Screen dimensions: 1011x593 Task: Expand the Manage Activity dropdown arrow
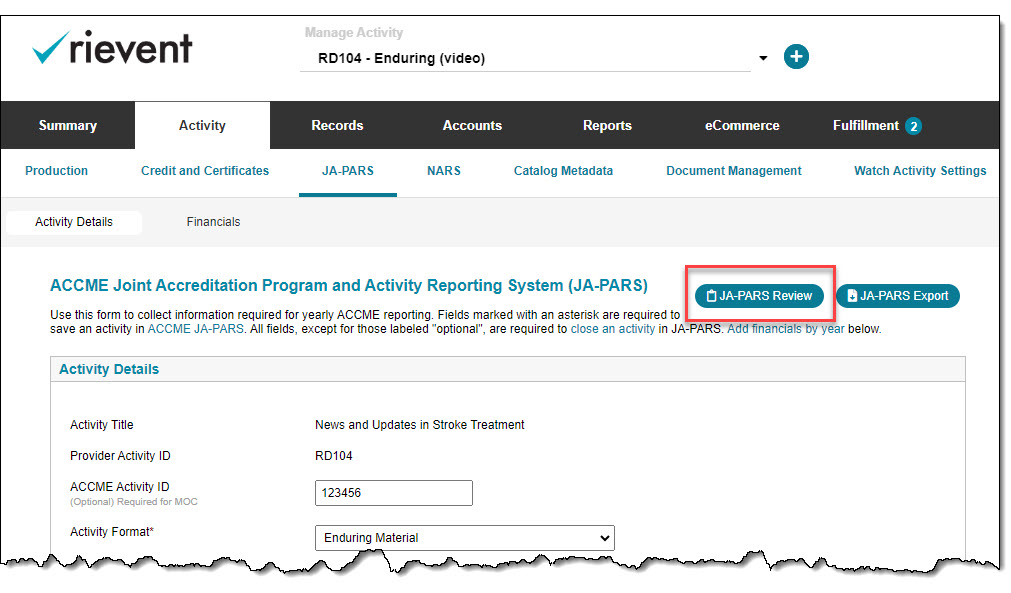763,58
